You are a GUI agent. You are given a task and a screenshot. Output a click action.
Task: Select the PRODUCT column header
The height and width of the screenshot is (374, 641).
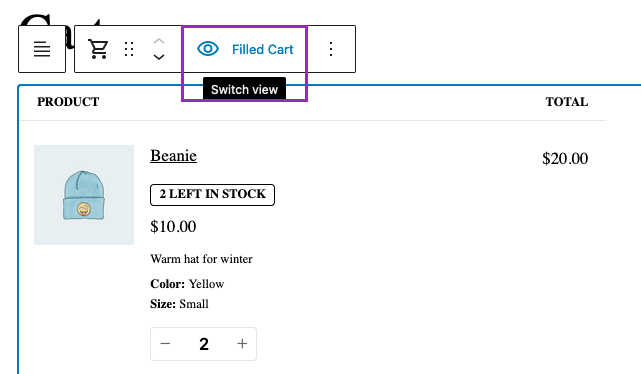pyautogui.click(x=68, y=102)
